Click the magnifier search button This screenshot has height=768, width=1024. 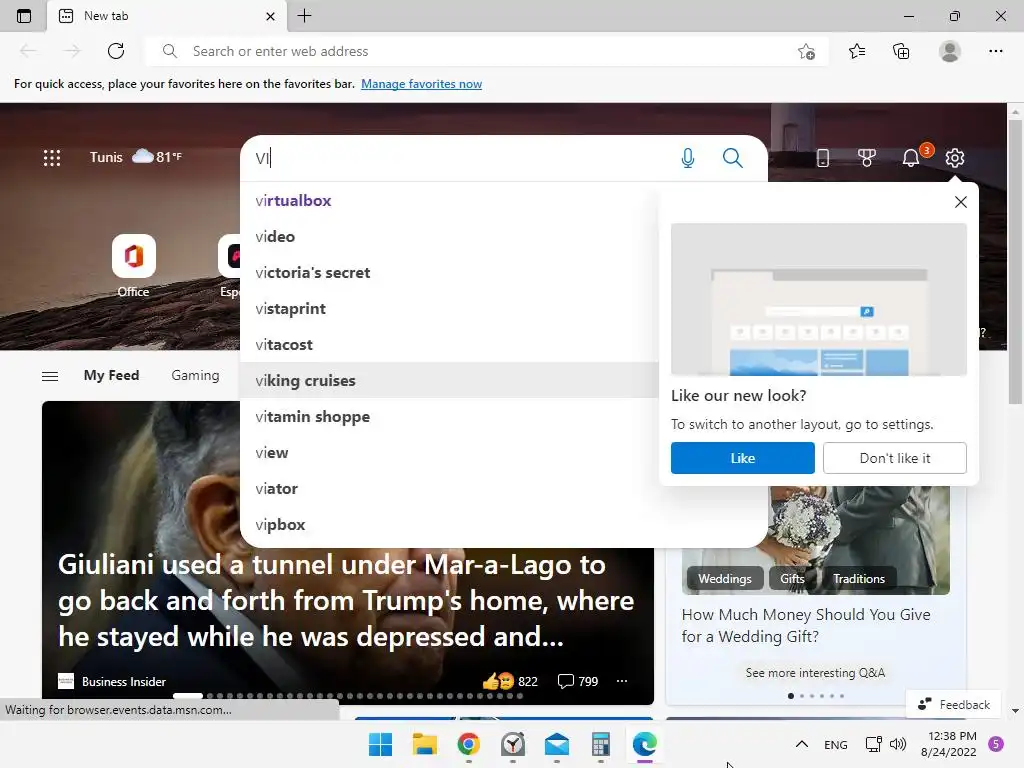click(x=733, y=158)
